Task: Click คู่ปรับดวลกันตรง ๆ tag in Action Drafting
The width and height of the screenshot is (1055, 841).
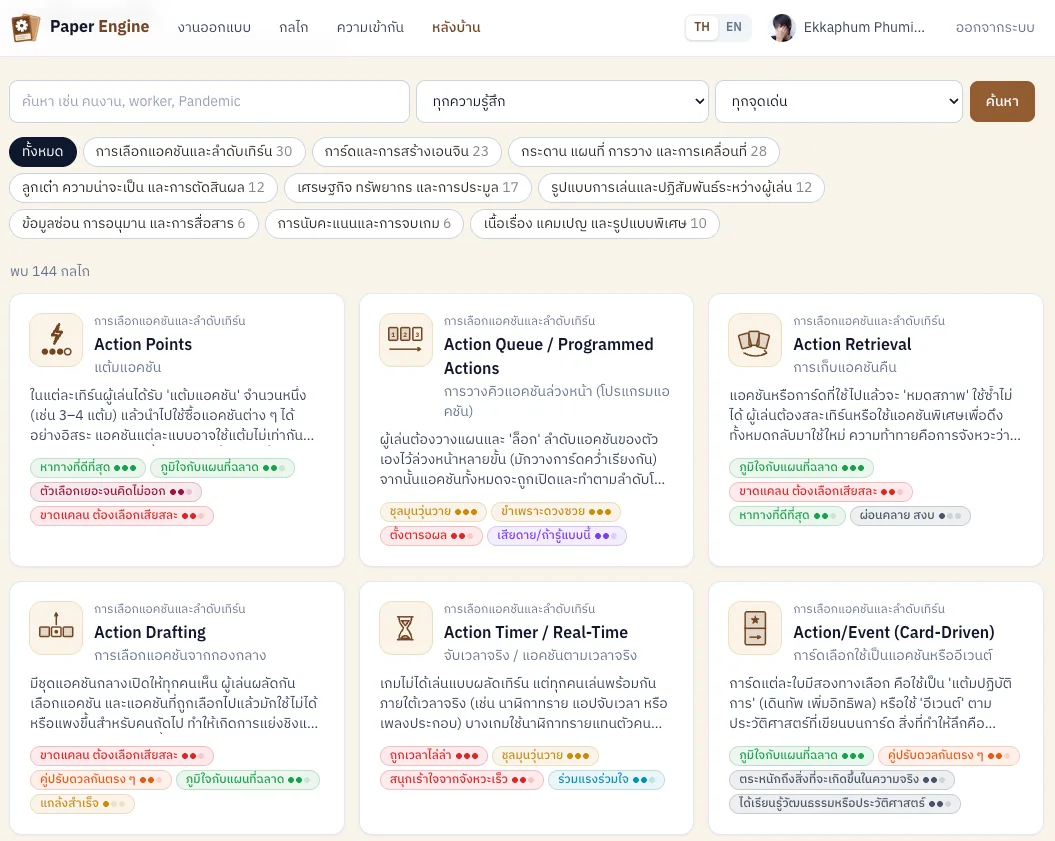Action: tap(100, 780)
